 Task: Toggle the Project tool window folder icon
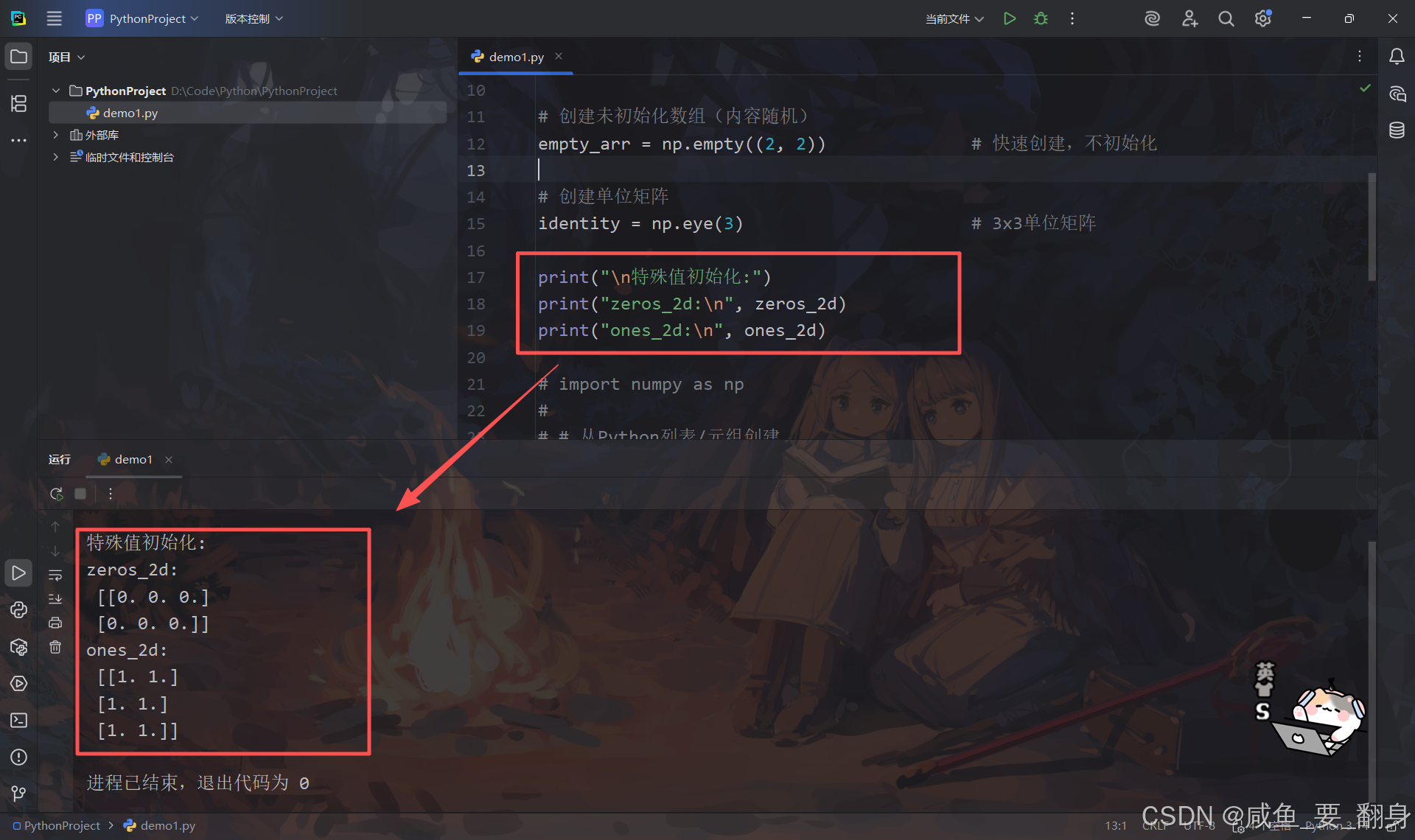18,57
